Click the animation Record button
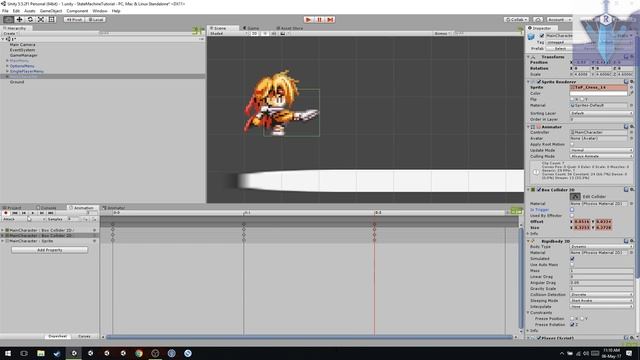This screenshot has height=360, width=640. 6,213
